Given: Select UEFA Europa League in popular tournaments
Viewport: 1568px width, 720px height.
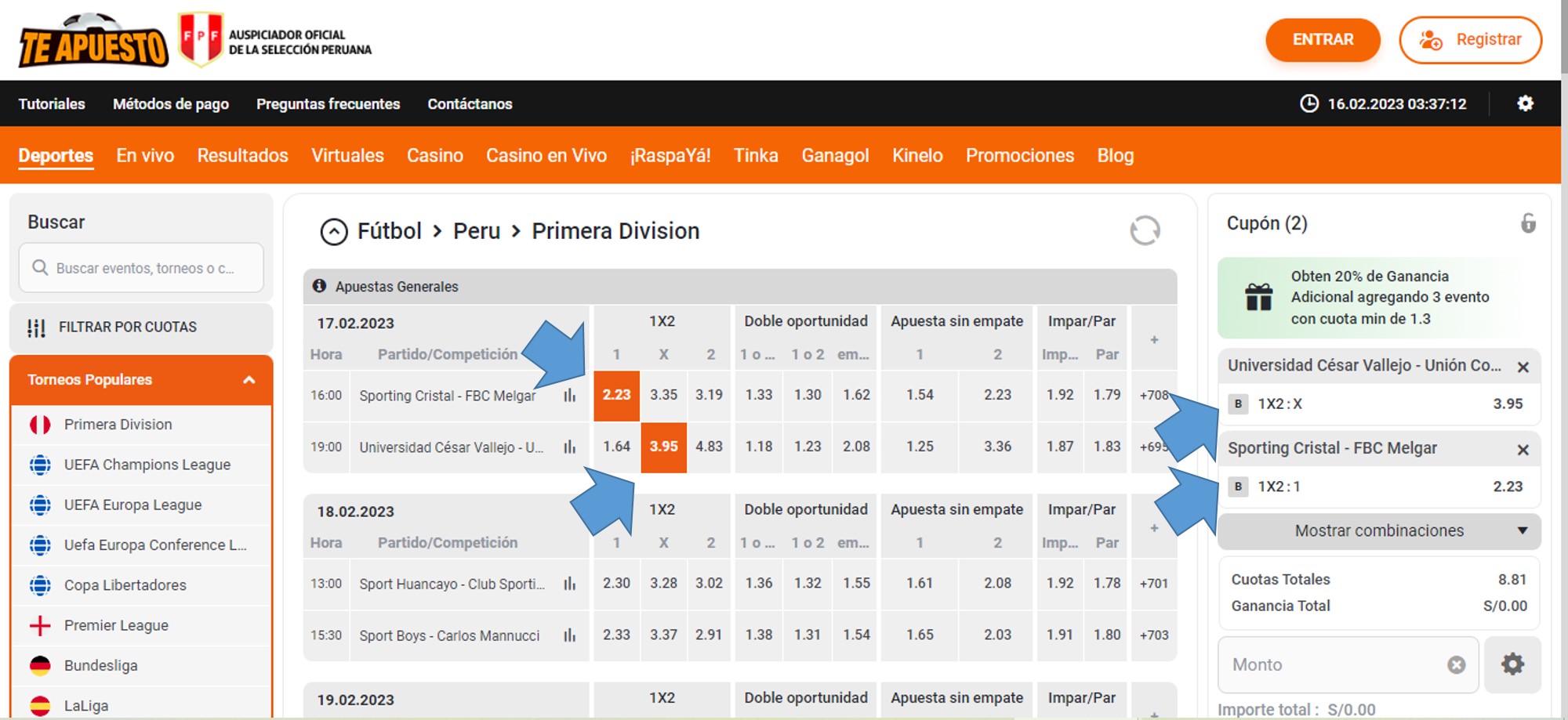Looking at the screenshot, I should tap(142, 505).
